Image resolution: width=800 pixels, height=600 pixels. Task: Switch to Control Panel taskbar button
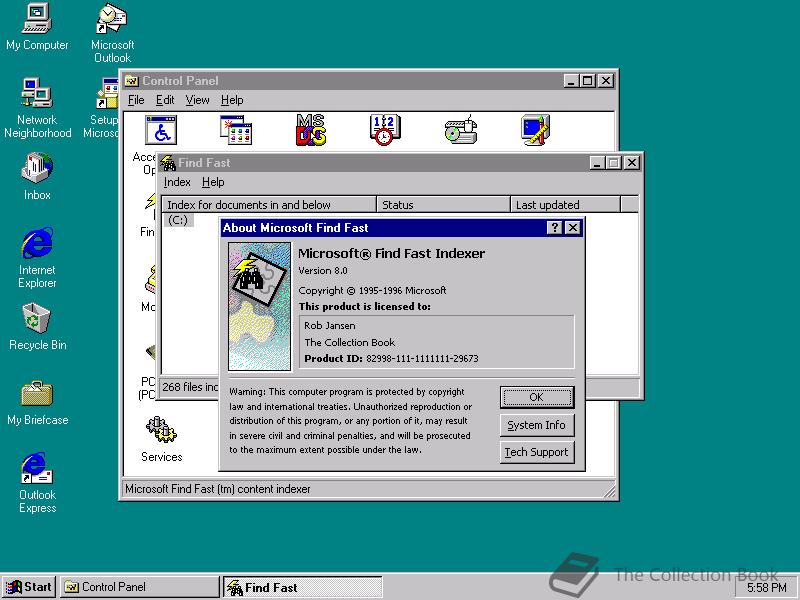pyautogui.click(x=139, y=587)
